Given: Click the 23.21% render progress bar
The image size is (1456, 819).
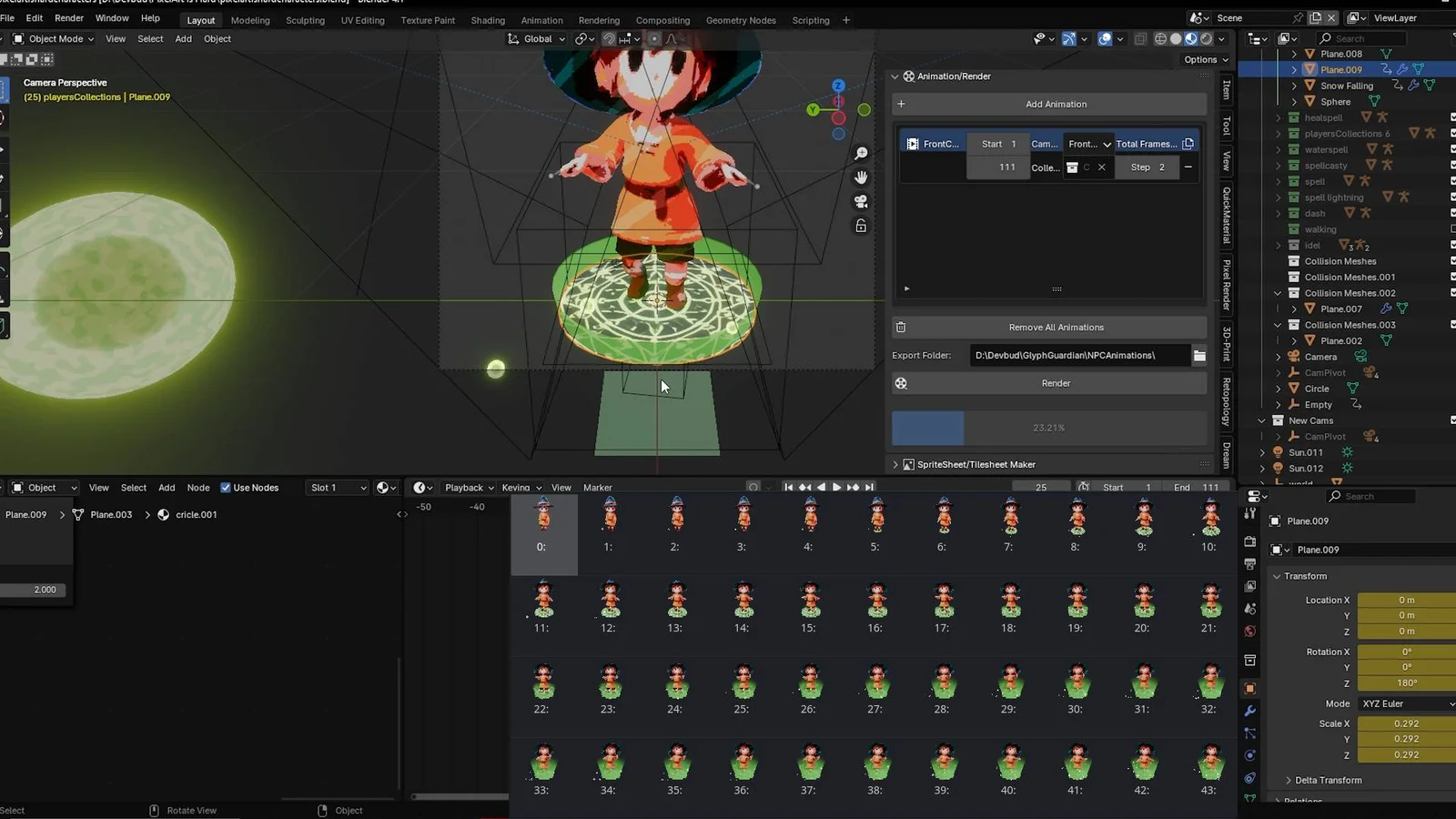Looking at the screenshot, I should pos(1049,428).
